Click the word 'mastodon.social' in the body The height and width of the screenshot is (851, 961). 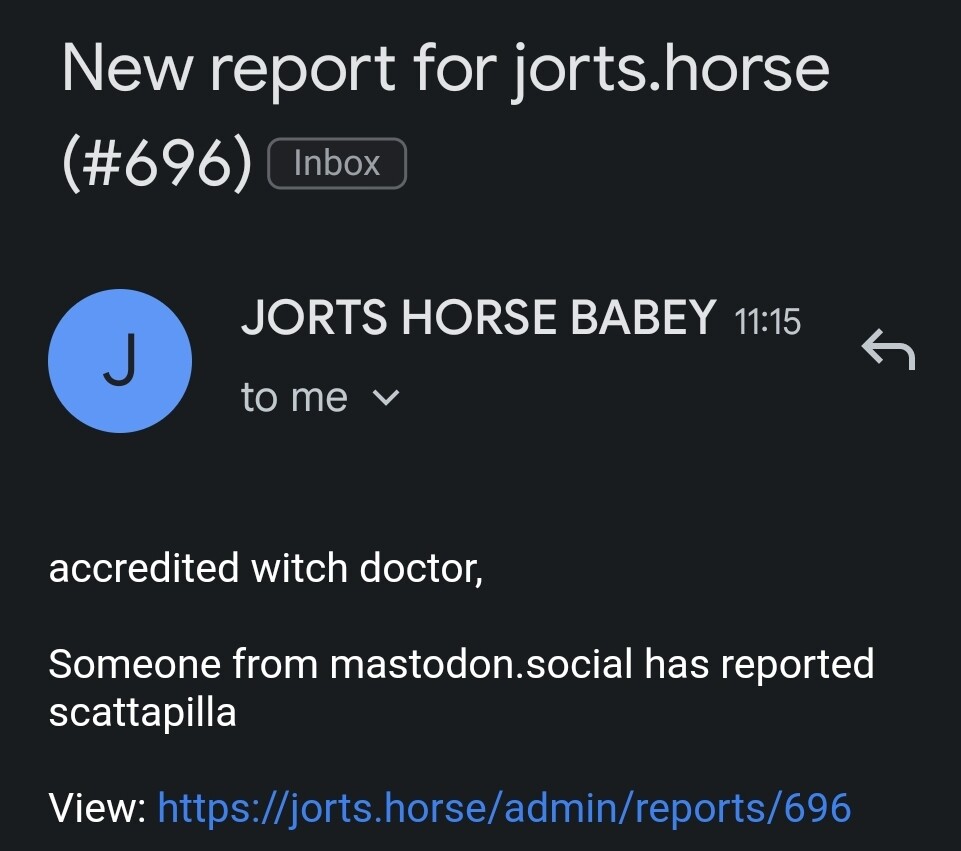(481, 664)
